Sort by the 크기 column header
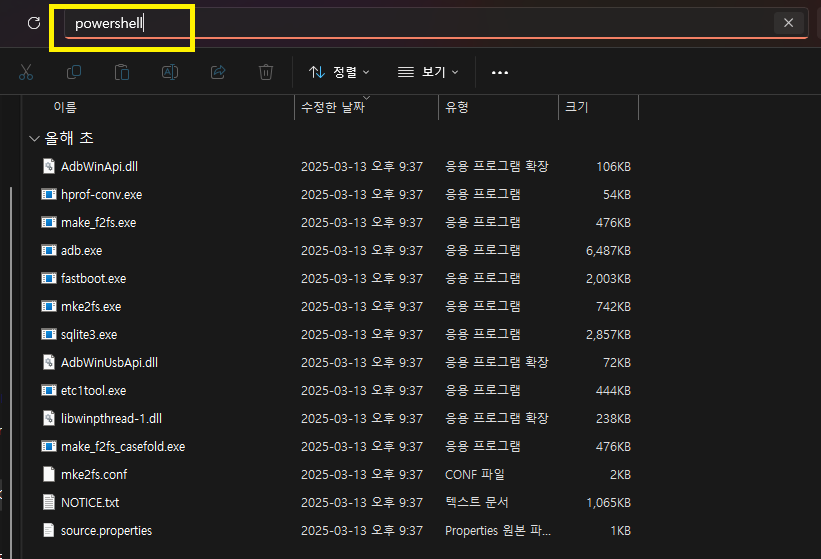The height and width of the screenshot is (559, 821). coord(577,107)
